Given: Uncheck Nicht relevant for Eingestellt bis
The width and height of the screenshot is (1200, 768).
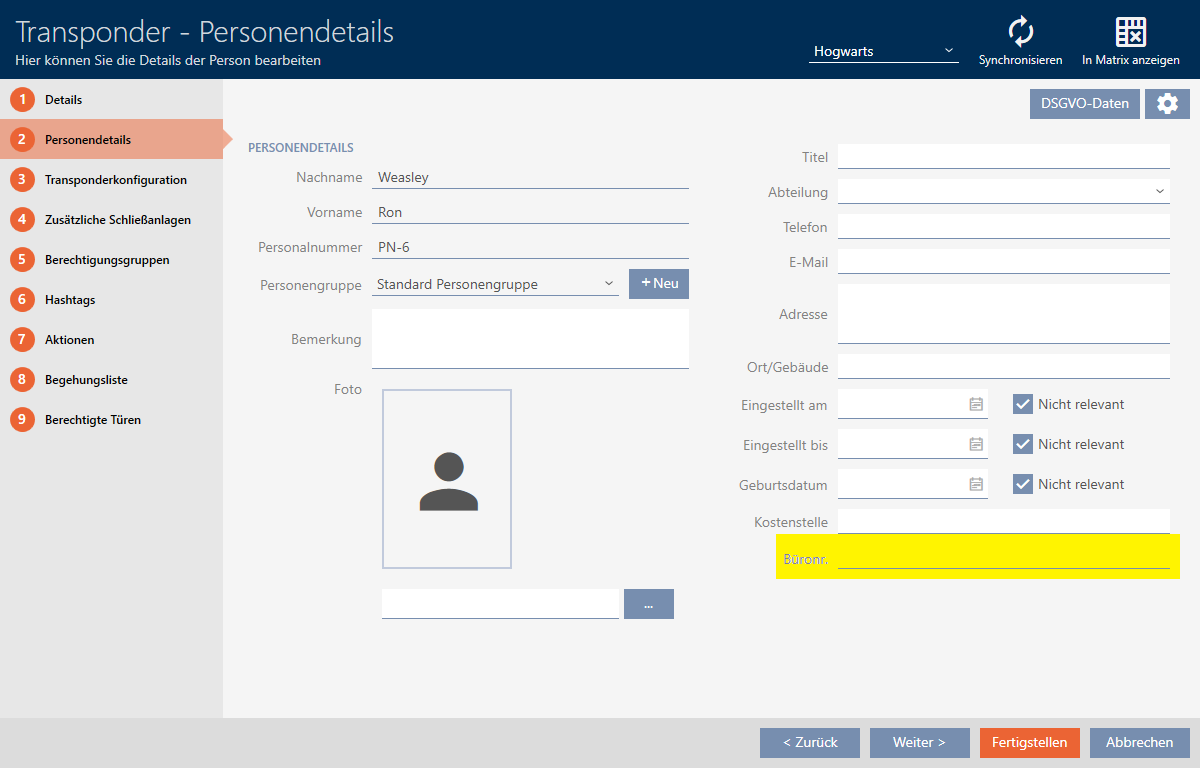Looking at the screenshot, I should click(1022, 444).
